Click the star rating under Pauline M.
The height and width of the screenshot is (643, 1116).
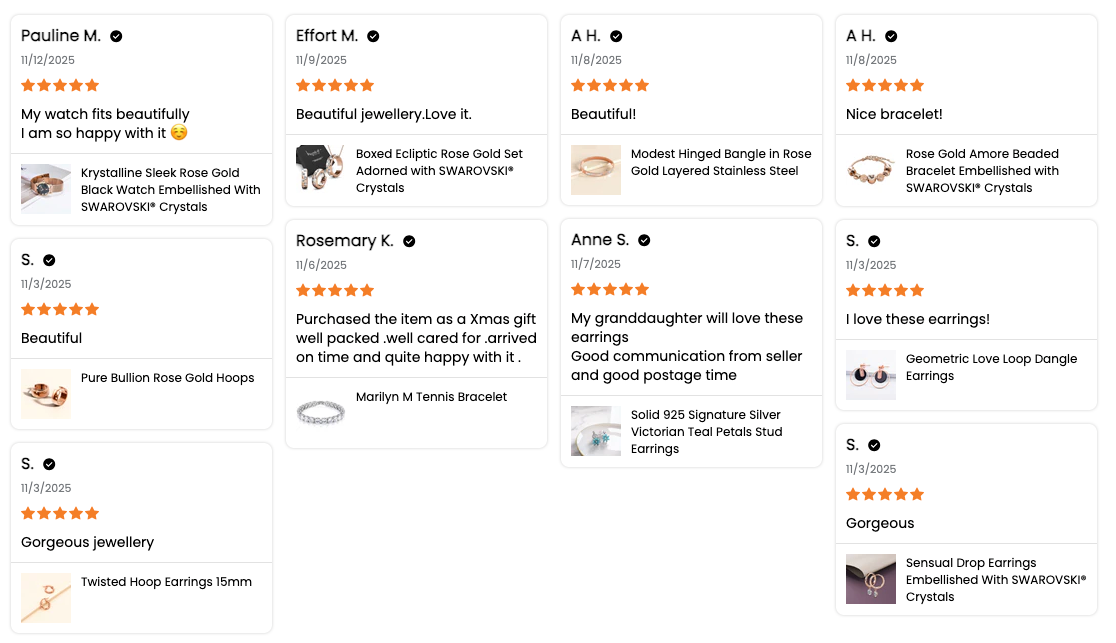60,86
